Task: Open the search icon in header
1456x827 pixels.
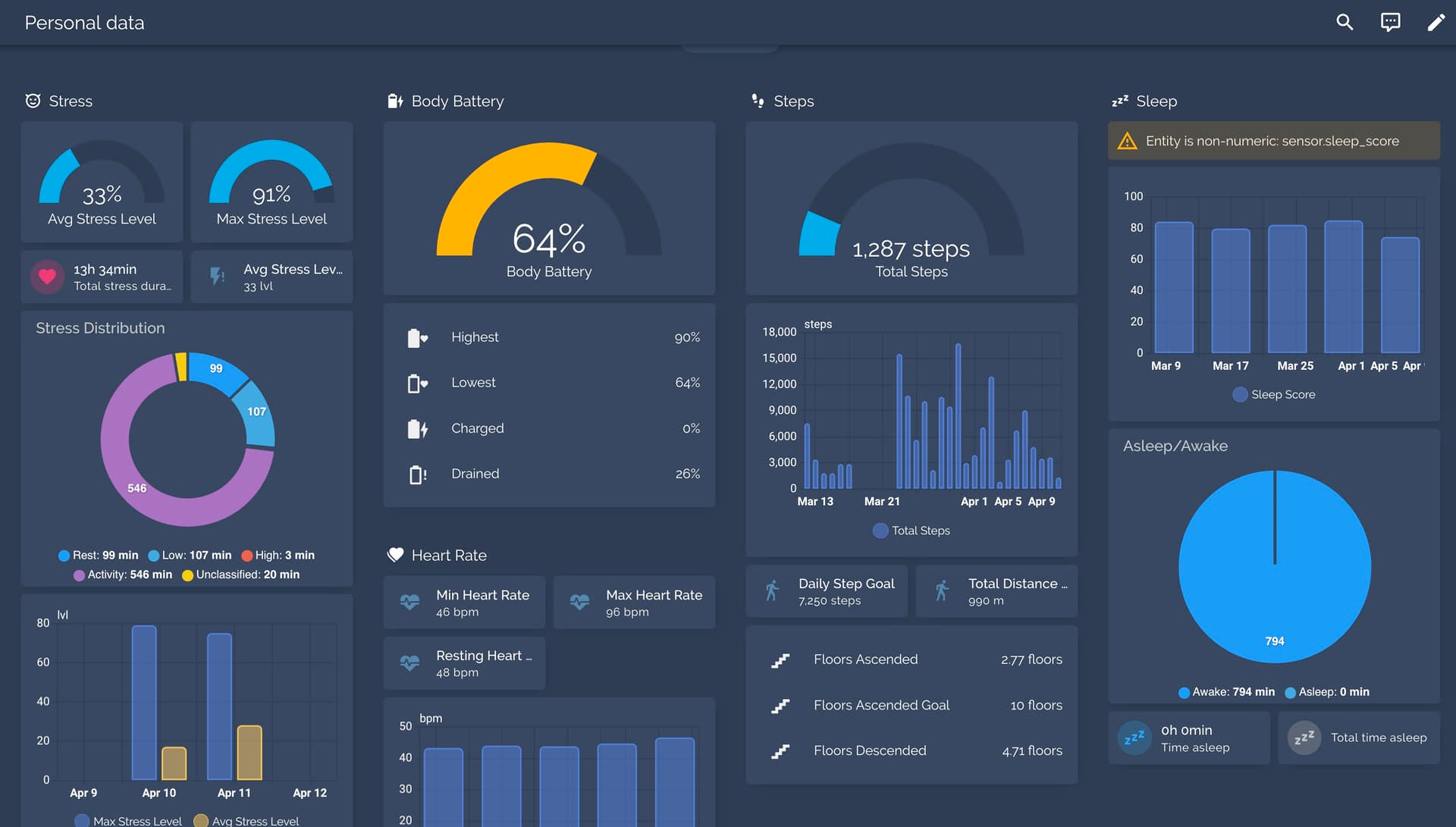Action: pyautogui.click(x=1344, y=22)
